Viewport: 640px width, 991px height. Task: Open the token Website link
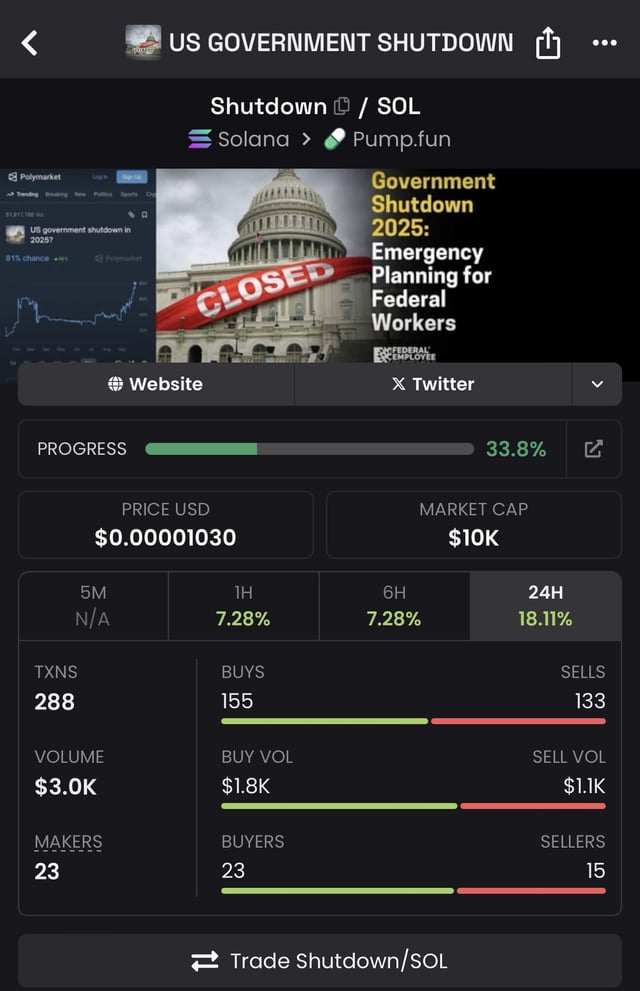coord(156,384)
